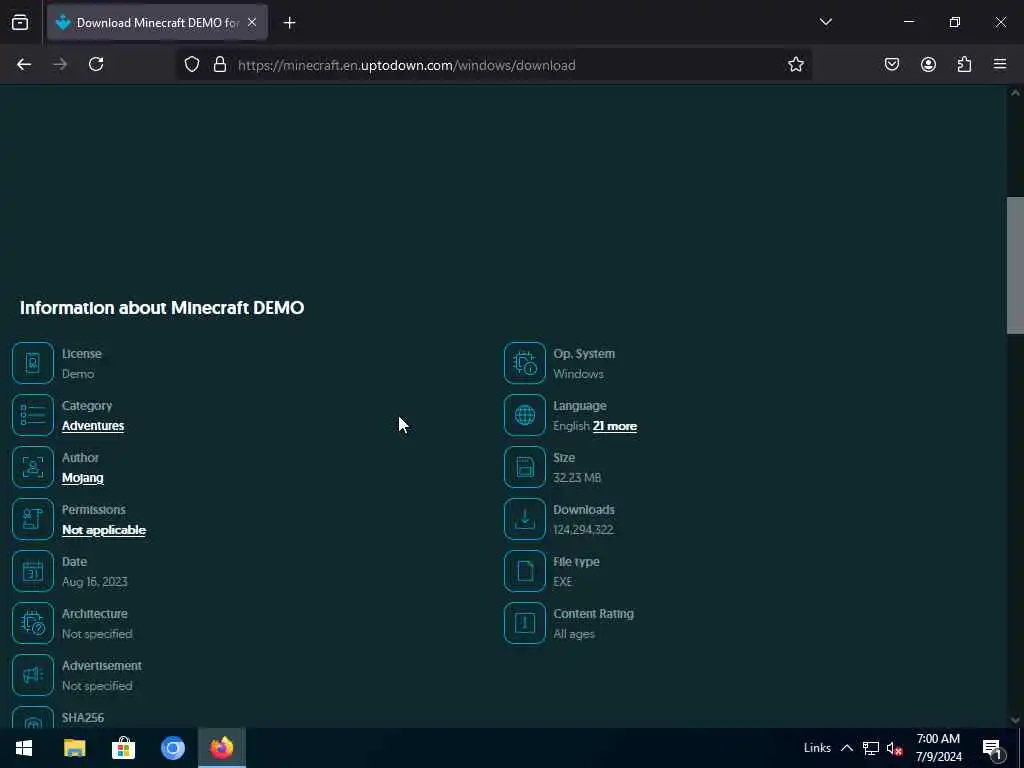Click the License info icon
Image resolution: width=1024 pixels, height=768 pixels.
click(x=33, y=363)
